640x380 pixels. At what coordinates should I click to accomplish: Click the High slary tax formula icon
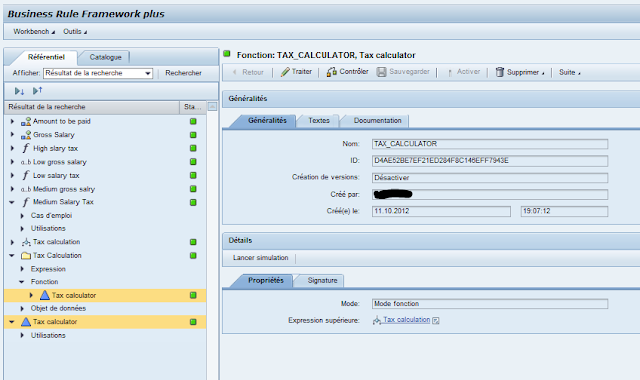26,148
